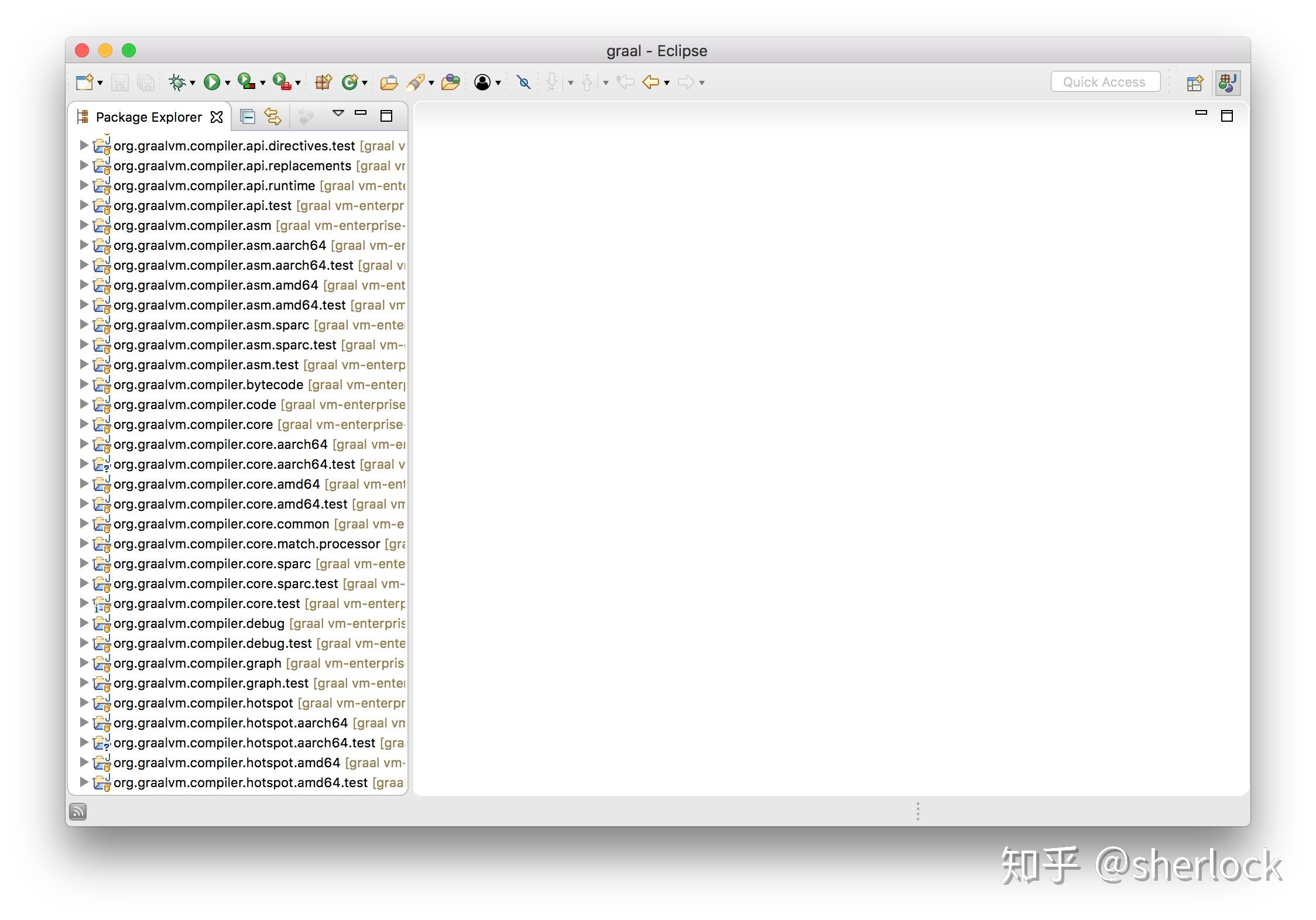Open the Package Explorer View Menu
Screen dimensions: 1316x920
coord(338,114)
